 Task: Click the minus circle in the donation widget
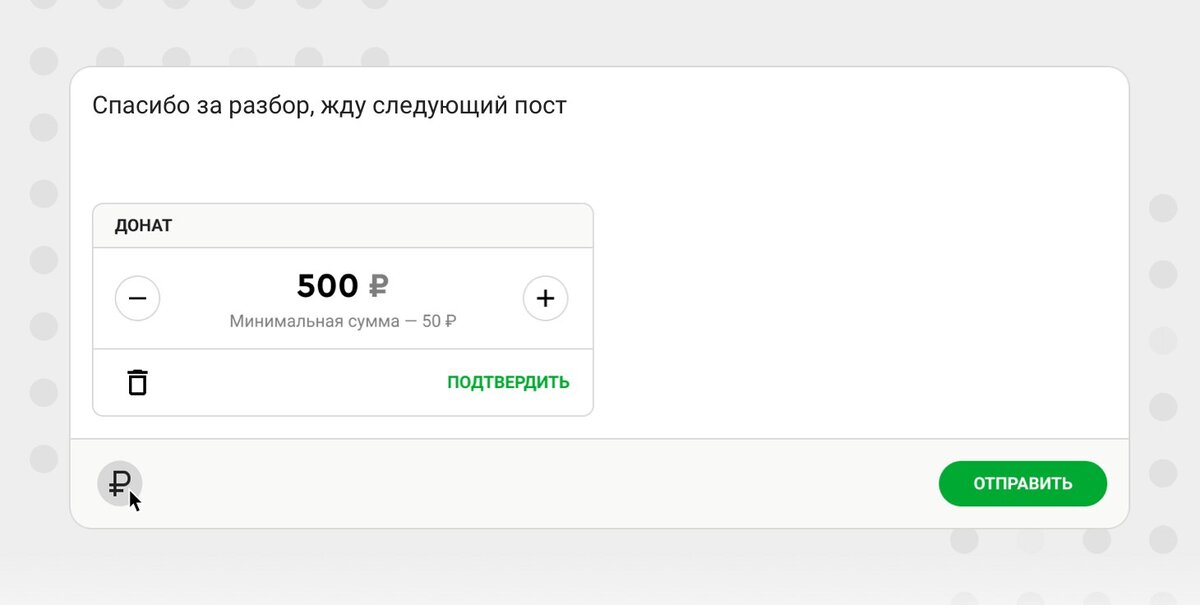point(137,298)
